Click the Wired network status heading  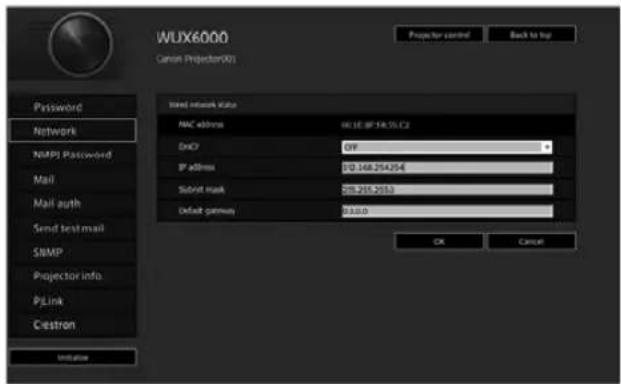[202, 105]
